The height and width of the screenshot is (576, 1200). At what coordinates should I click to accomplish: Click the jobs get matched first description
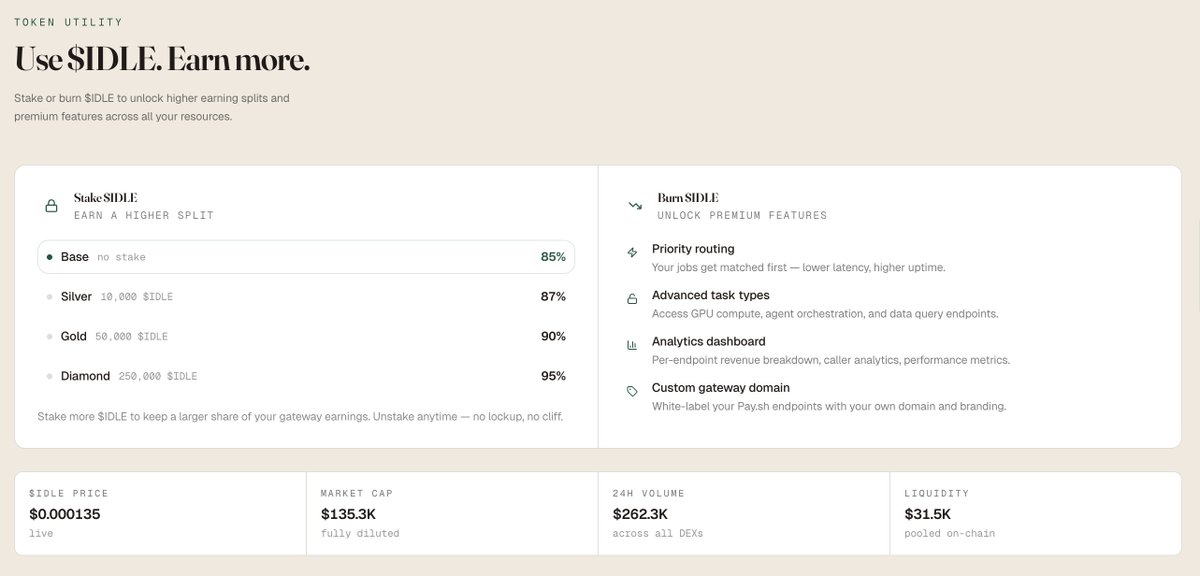(x=798, y=268)
